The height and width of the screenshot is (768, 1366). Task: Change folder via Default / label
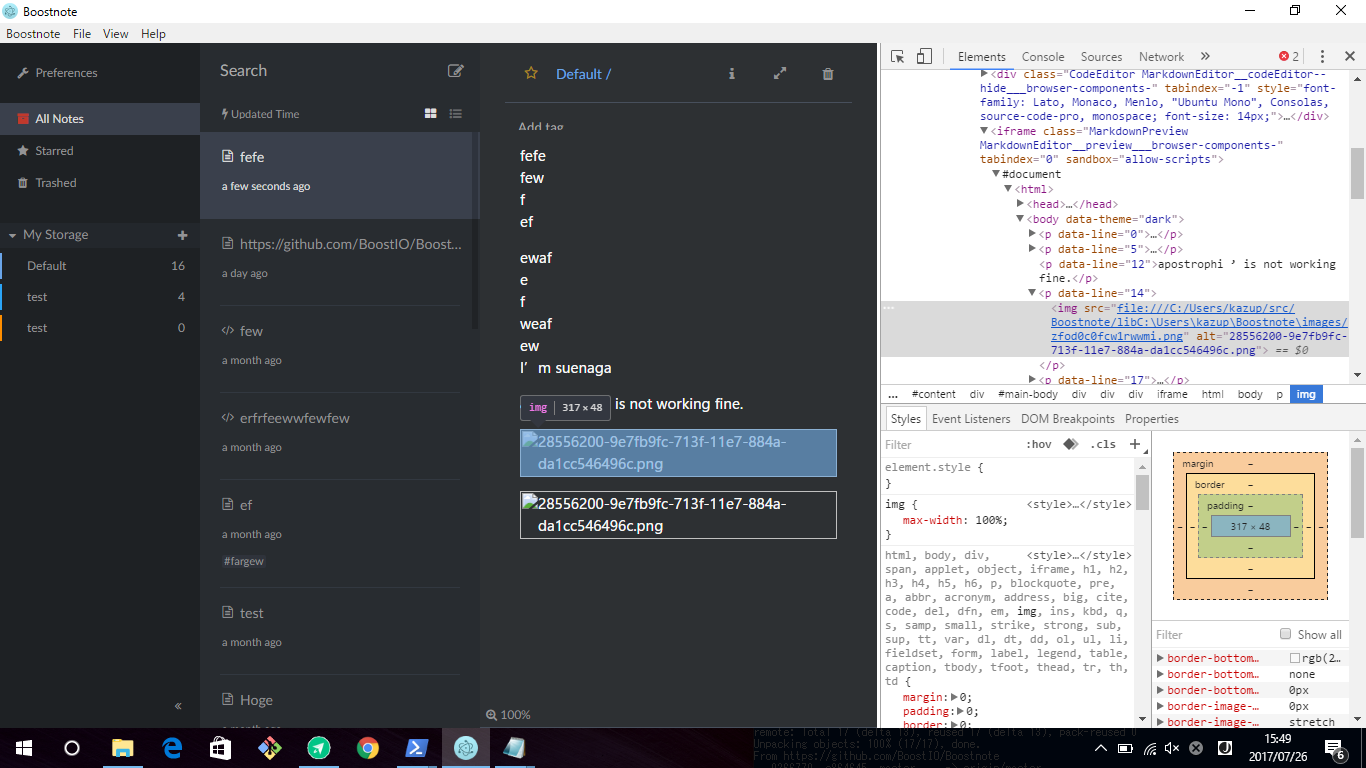(x=583, y=74)
